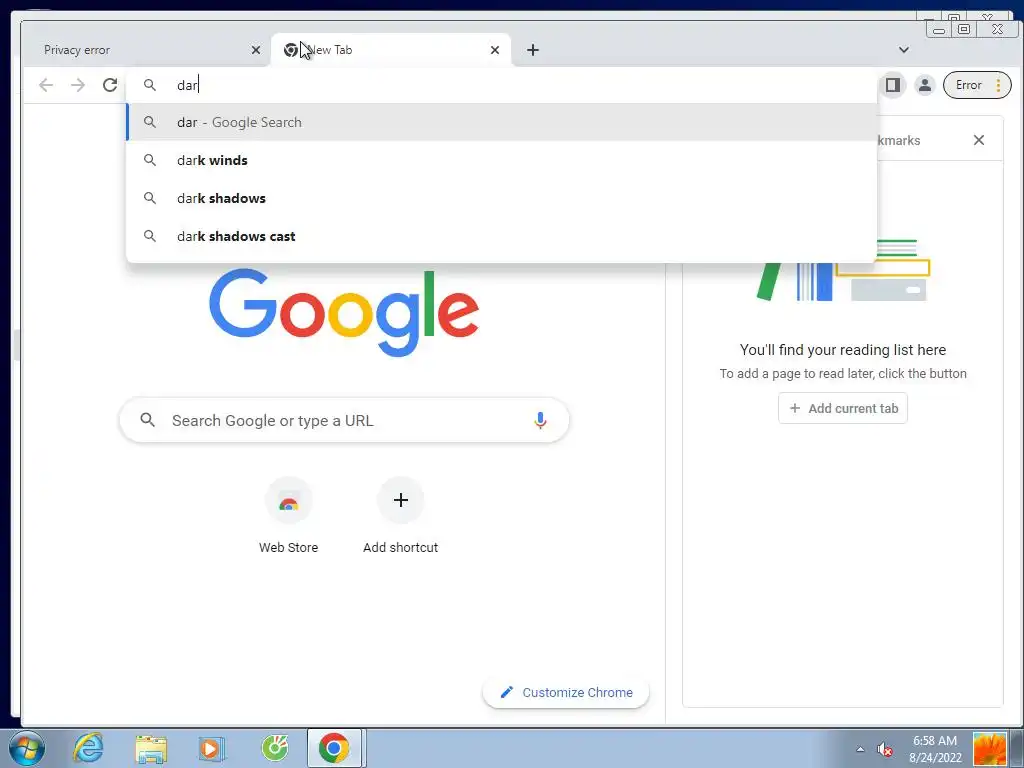The width and height of the screenshot is (1024, 768).
Task: Click the address bar with 'dar' typed
Action: [502, 85]
